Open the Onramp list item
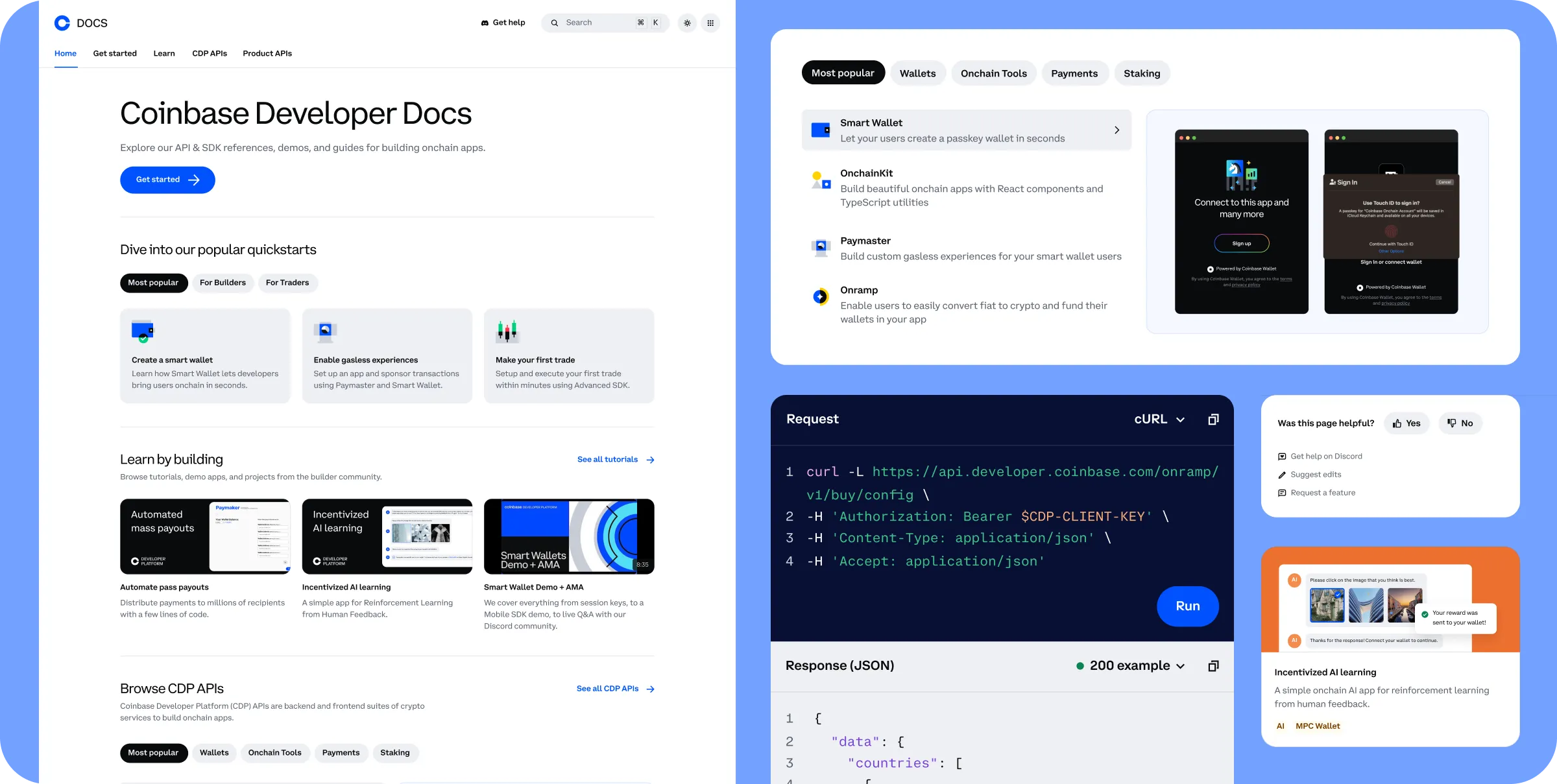This screenshot has height=784, width=1557. (x=967, y=305)
